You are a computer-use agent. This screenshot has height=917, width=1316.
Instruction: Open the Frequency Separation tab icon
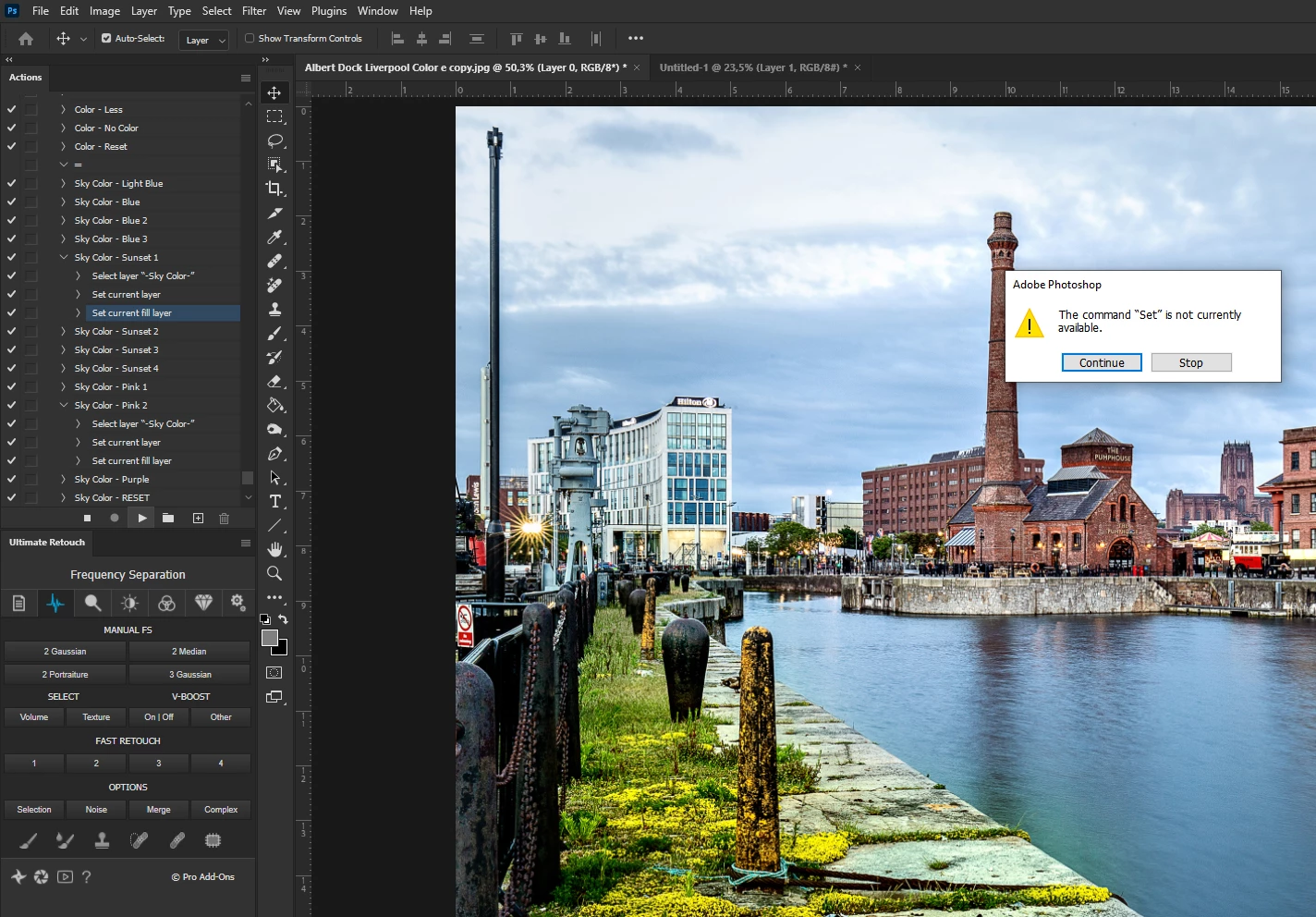[x=55, y=604]
